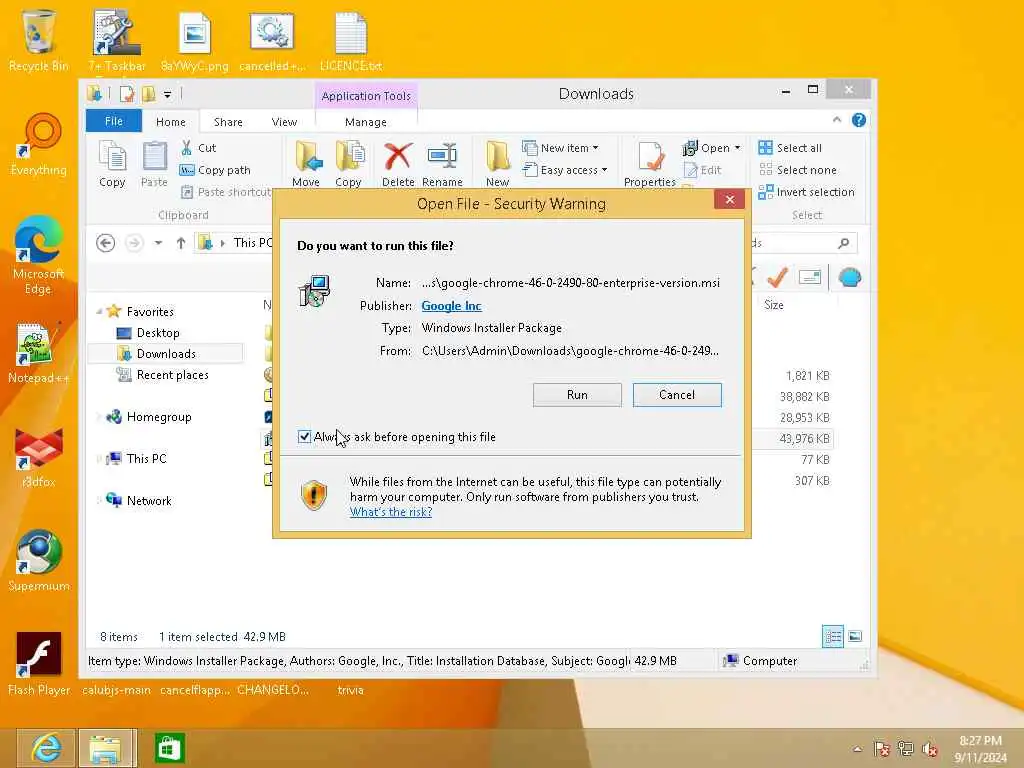Collapse the Favorites tree group
1024x768 pixels.
[99, 312]
